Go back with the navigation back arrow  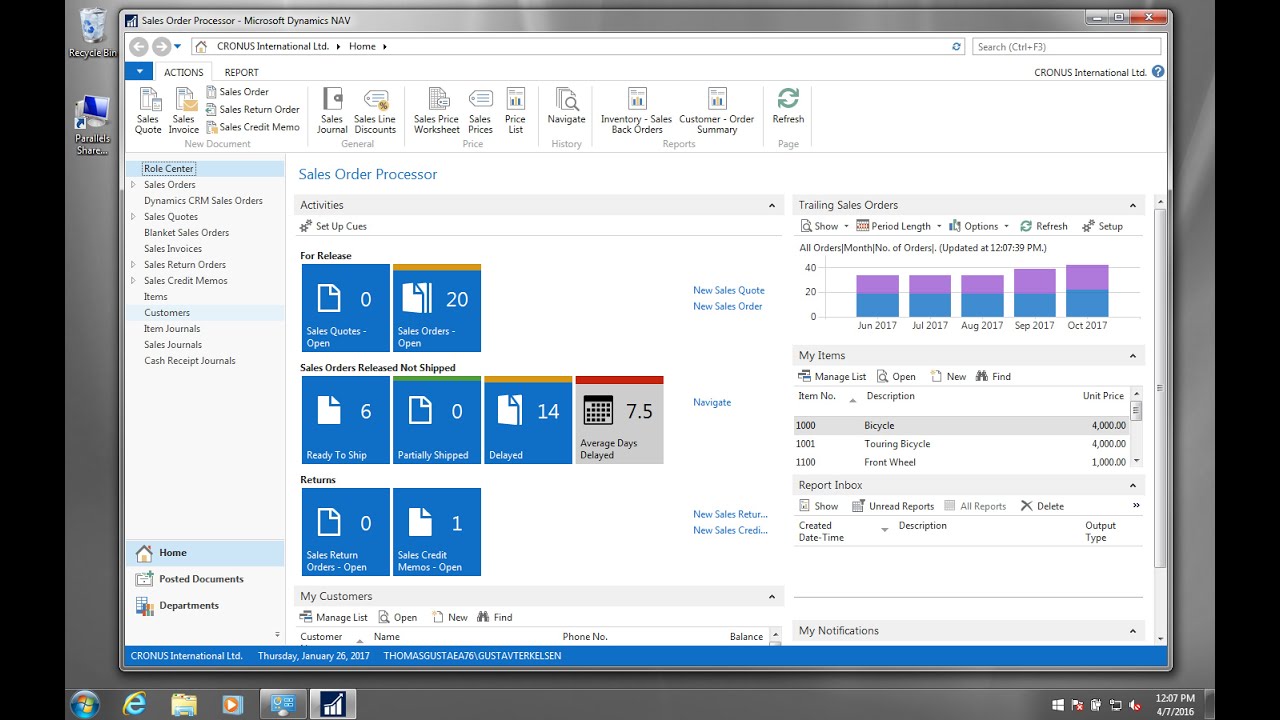click(x=138, y=46)
